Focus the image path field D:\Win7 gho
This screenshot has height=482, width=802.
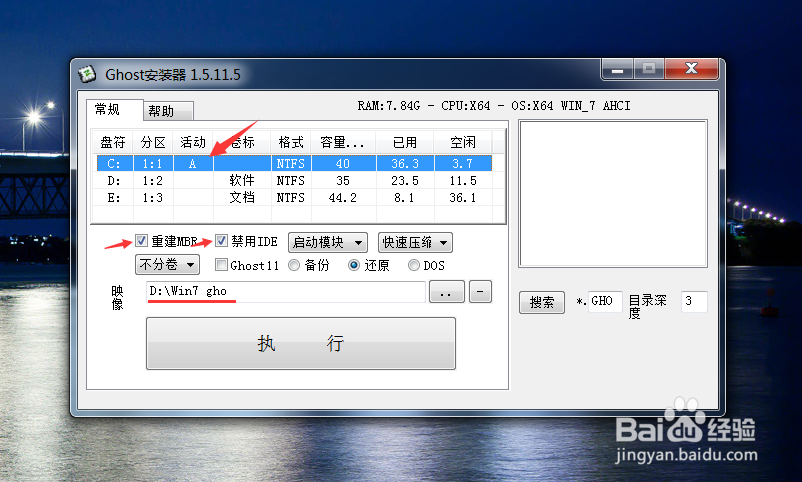285,292
